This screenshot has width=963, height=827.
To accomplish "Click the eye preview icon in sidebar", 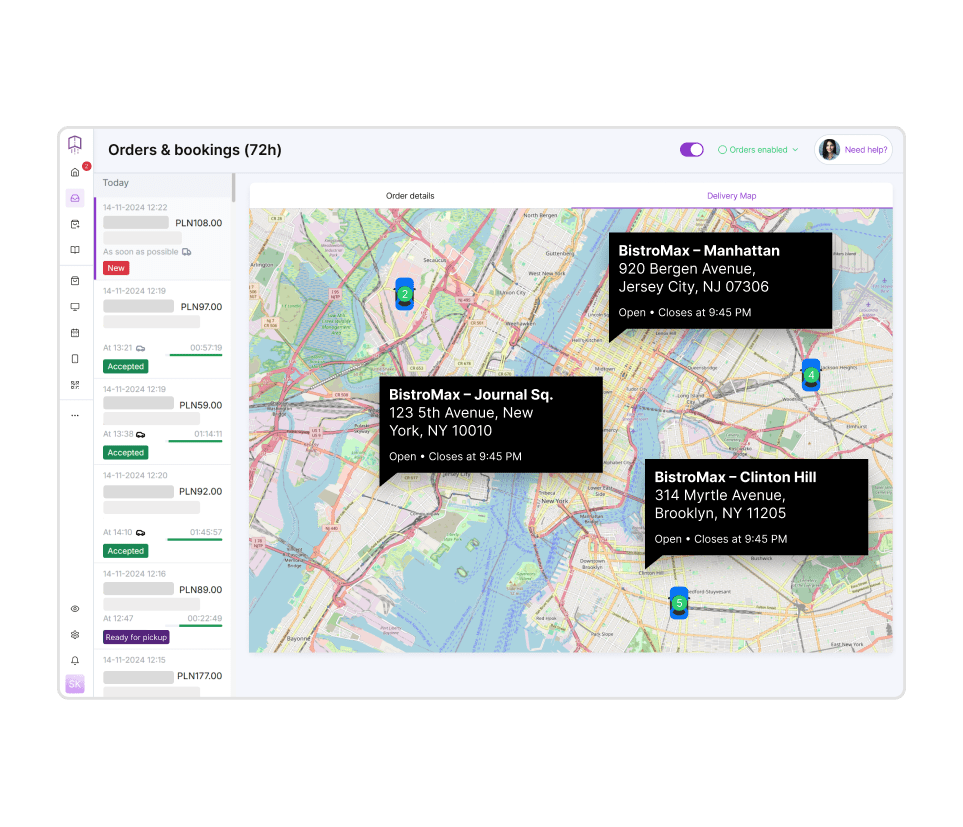I will (75, 609).
